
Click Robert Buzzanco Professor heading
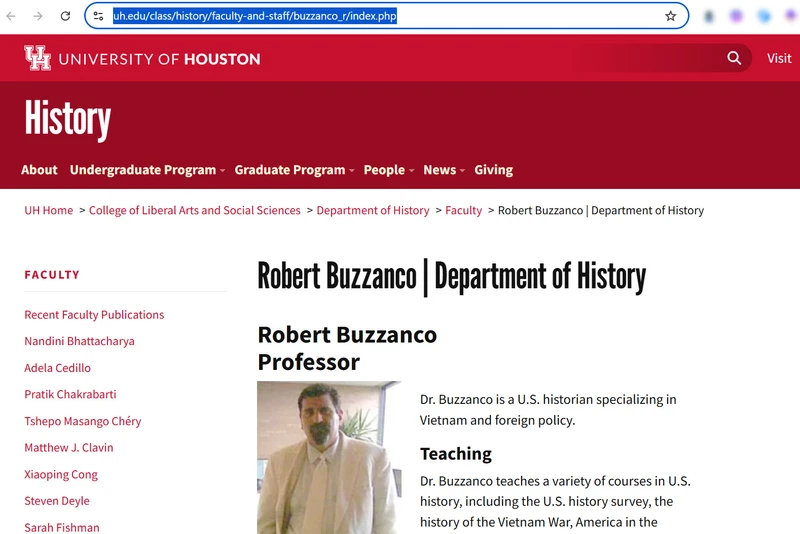click(x=347, y=348)
